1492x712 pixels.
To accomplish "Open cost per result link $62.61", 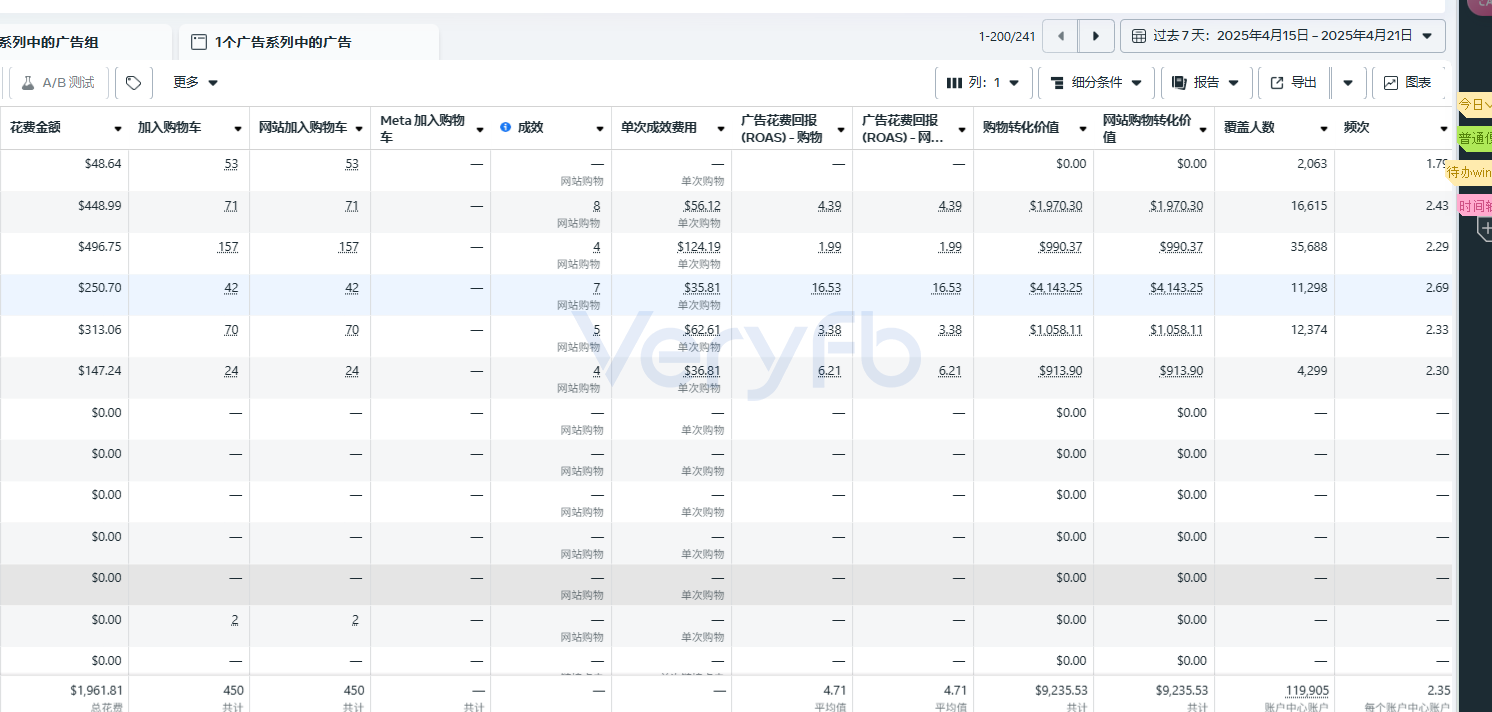I will (702, 330).
